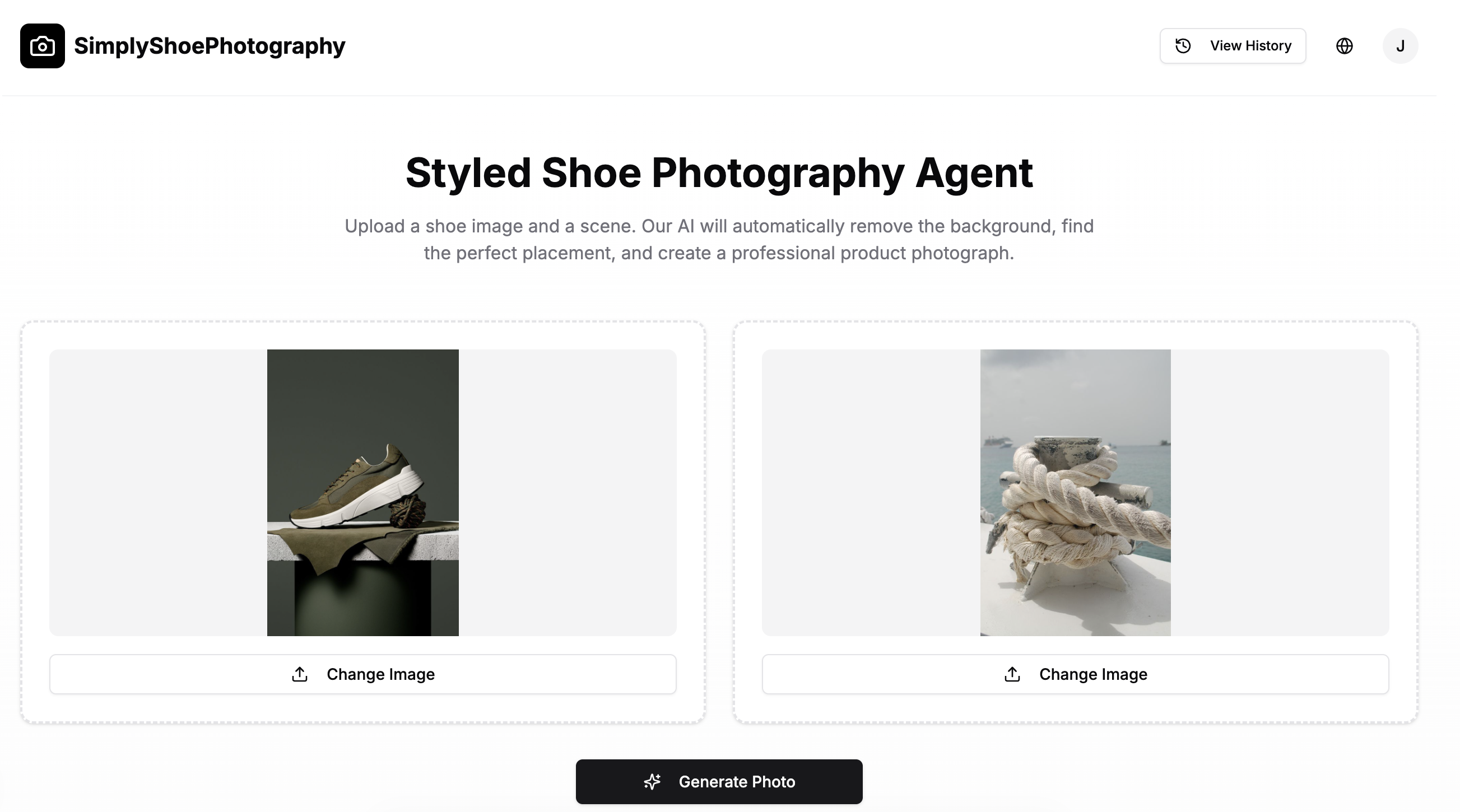Click the Styled Shoe Photography Agent heading
This screenshot has height=812, width=1460.
click(719, 172)
